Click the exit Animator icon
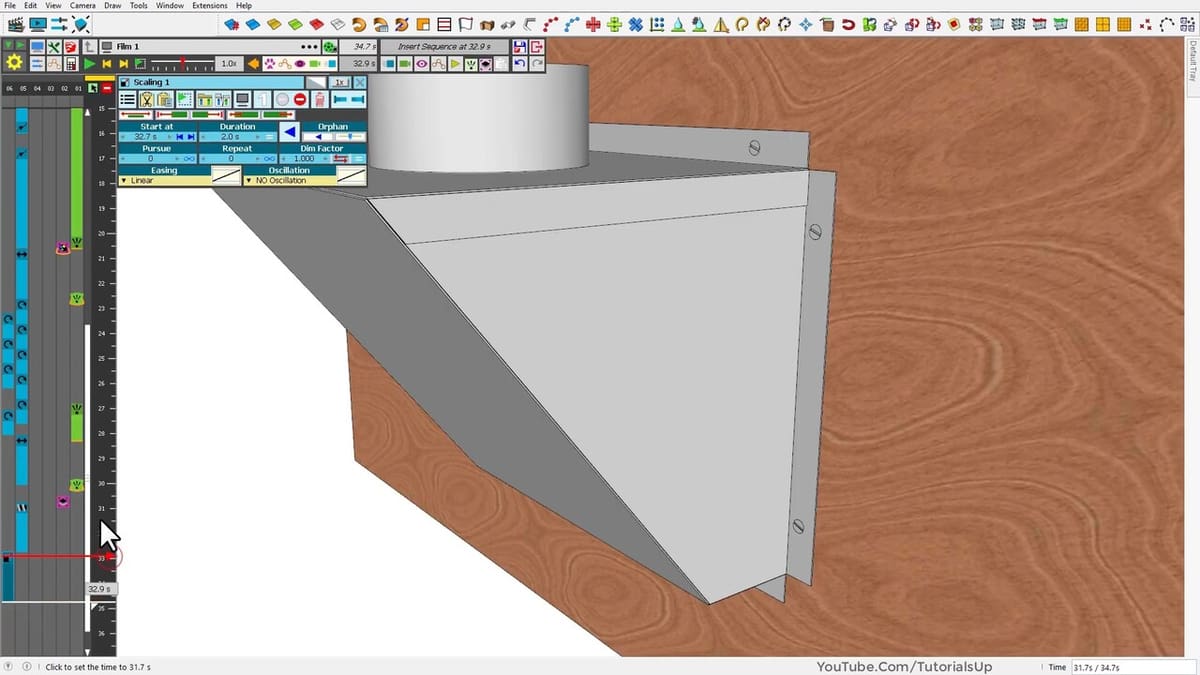 click(537, 46)
